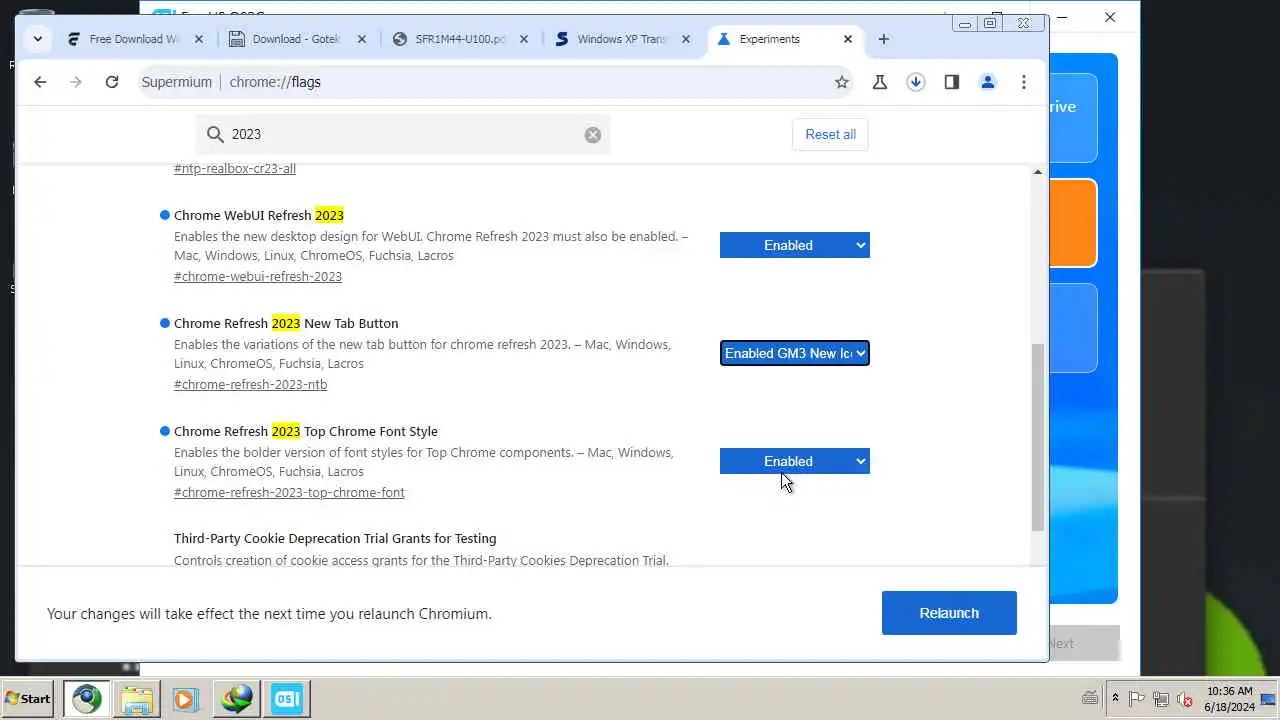Screen dimensions: 1280x720
Task: Close the SFR1M44-U100 pdf tab
Action: (524, 39)
